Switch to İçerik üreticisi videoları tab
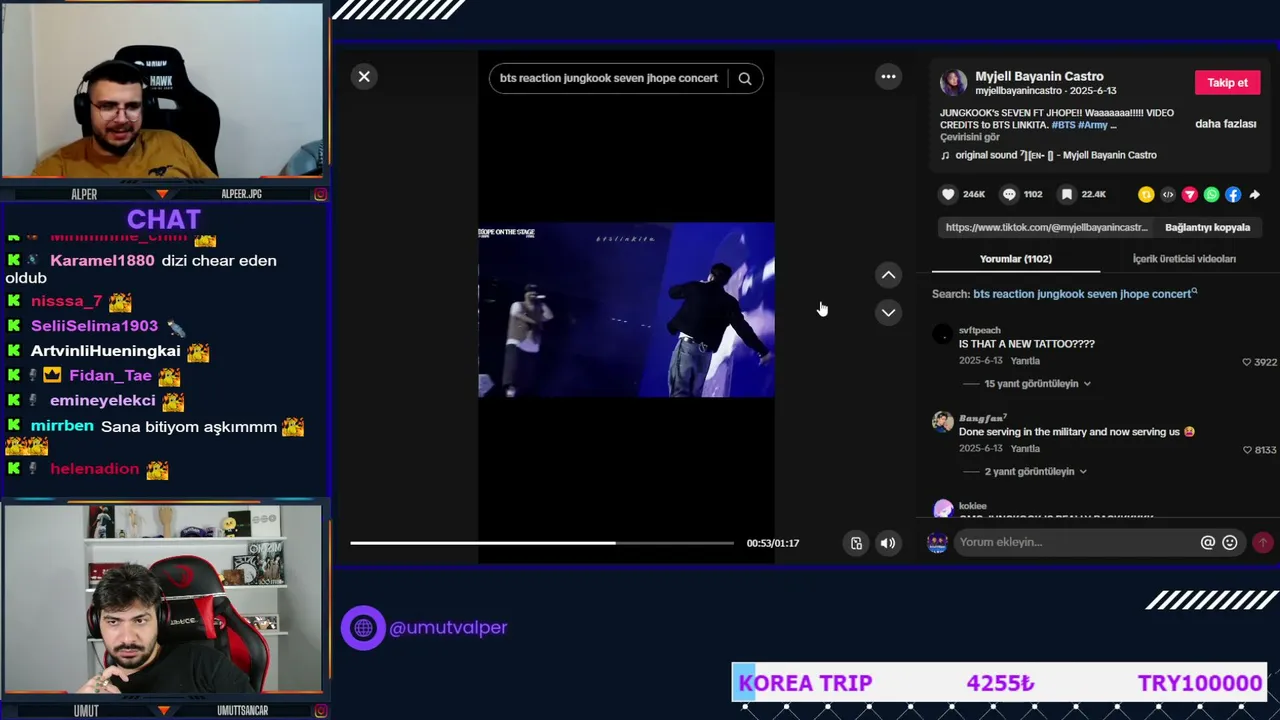1280x720 pixels. pos(1184,259)
